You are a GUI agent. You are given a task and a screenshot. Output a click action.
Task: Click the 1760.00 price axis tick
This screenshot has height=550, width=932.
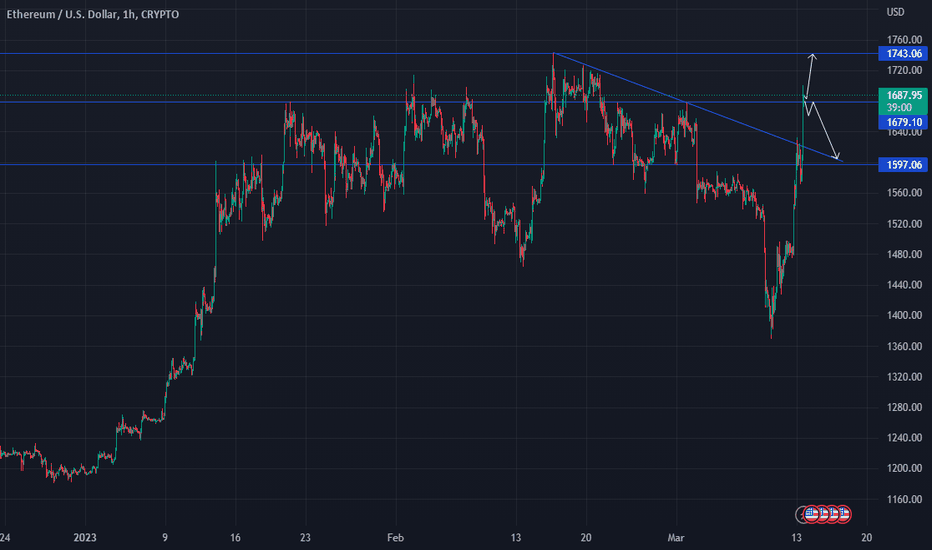[x=904, y=40]
